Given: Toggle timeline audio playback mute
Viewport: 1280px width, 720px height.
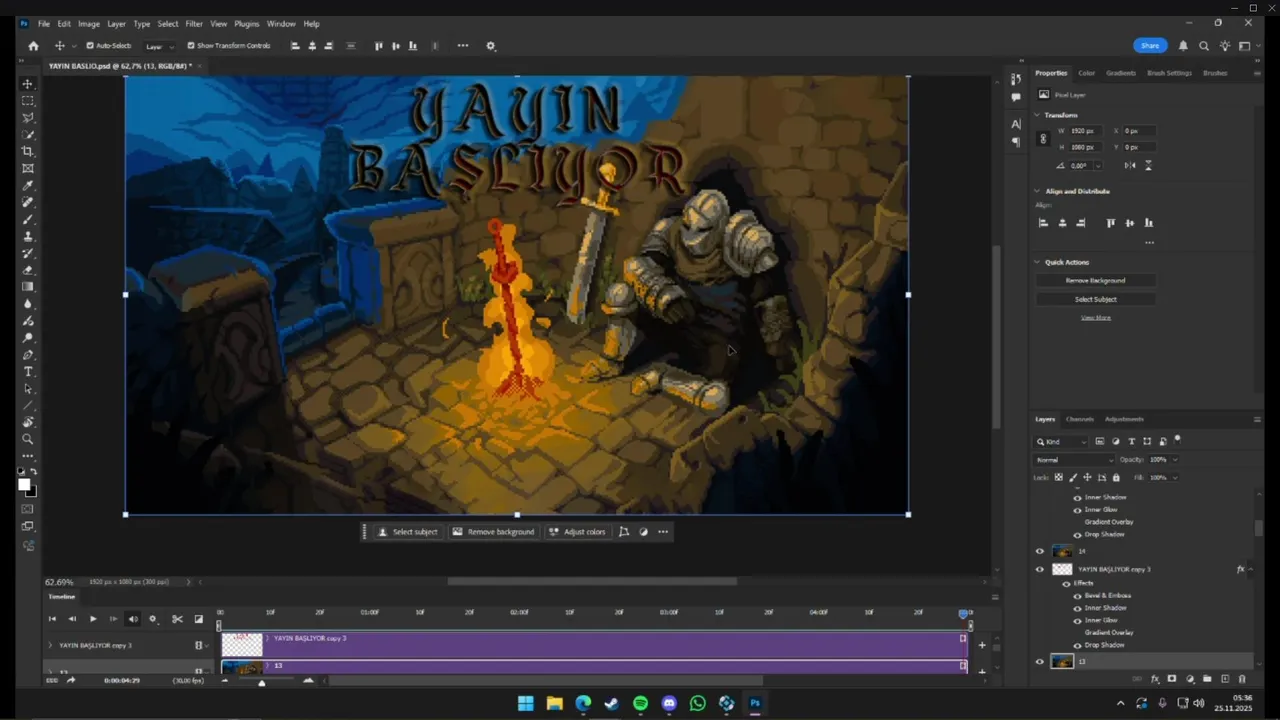Looking at the screenshot, I should point(133,619).
